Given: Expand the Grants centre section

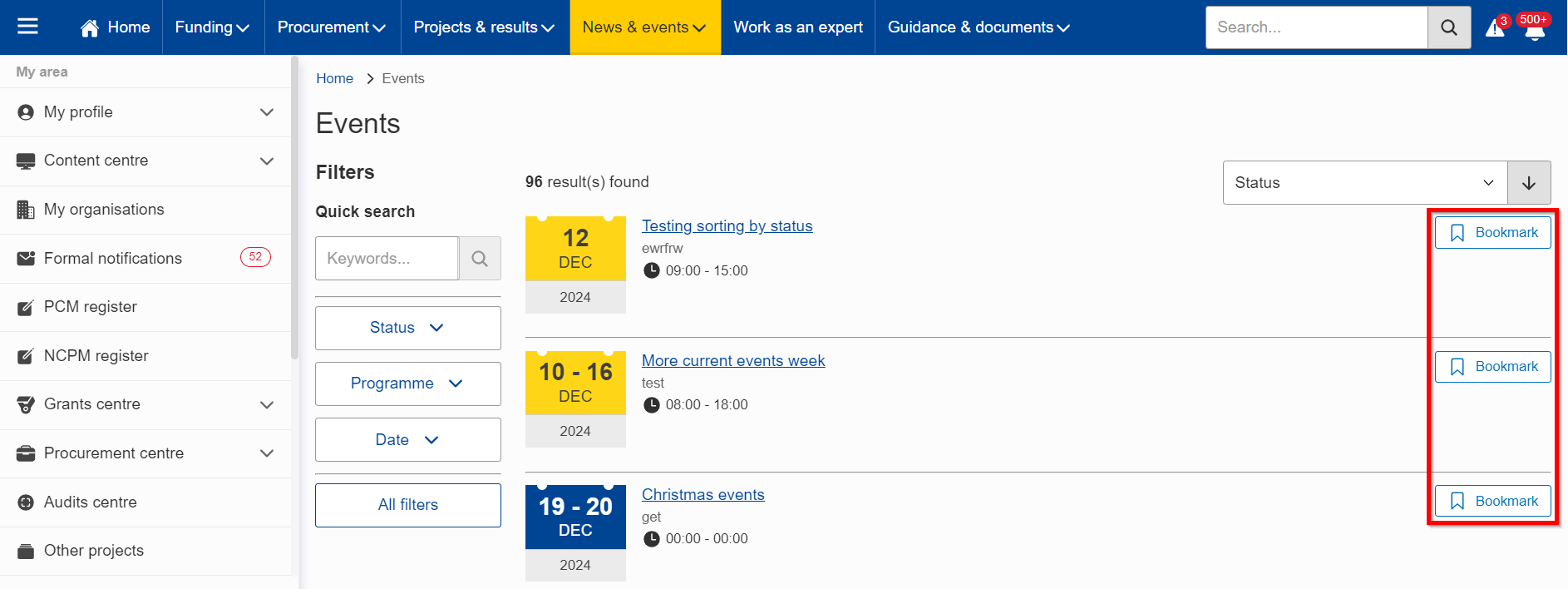Looking at the screenshot, I should (x=267, y=405).
